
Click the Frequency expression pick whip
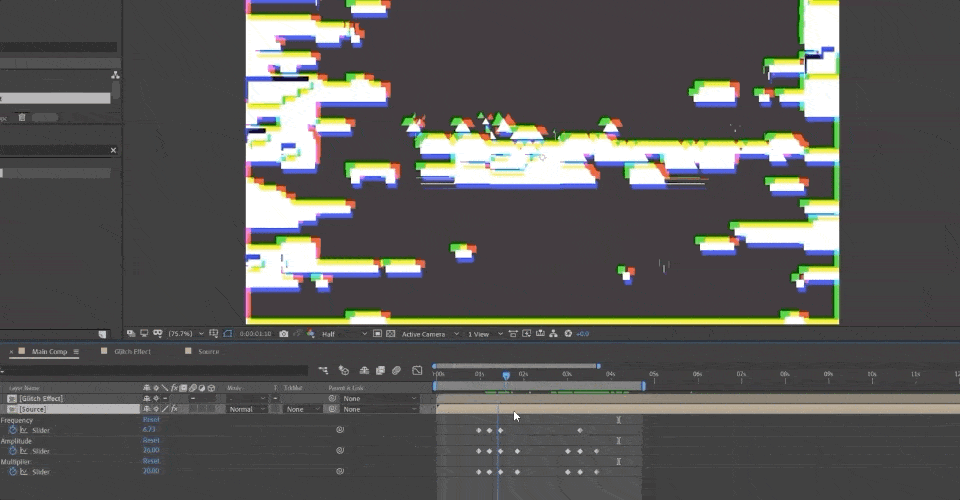(340, 430)
